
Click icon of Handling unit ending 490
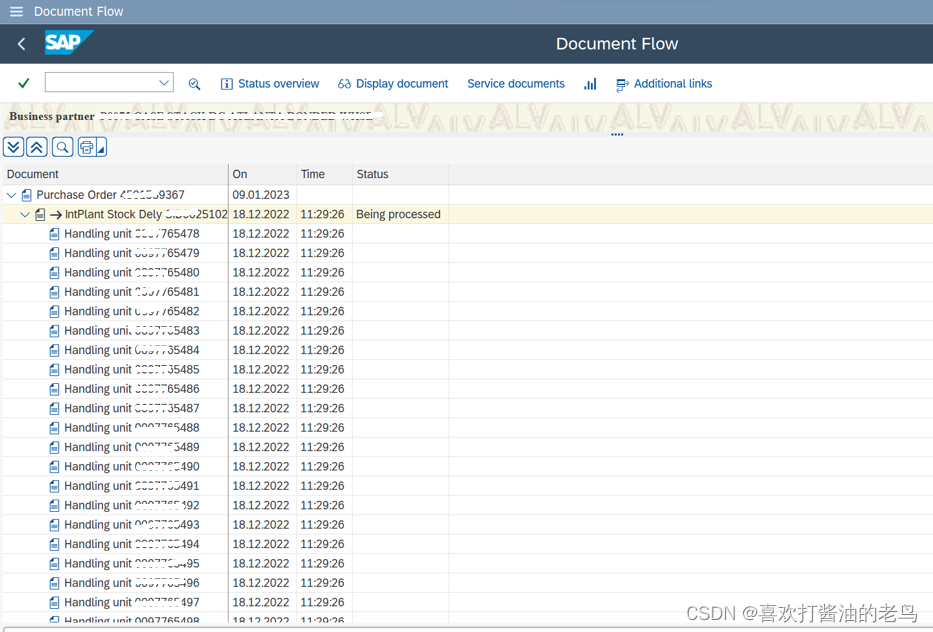point(54,467)
